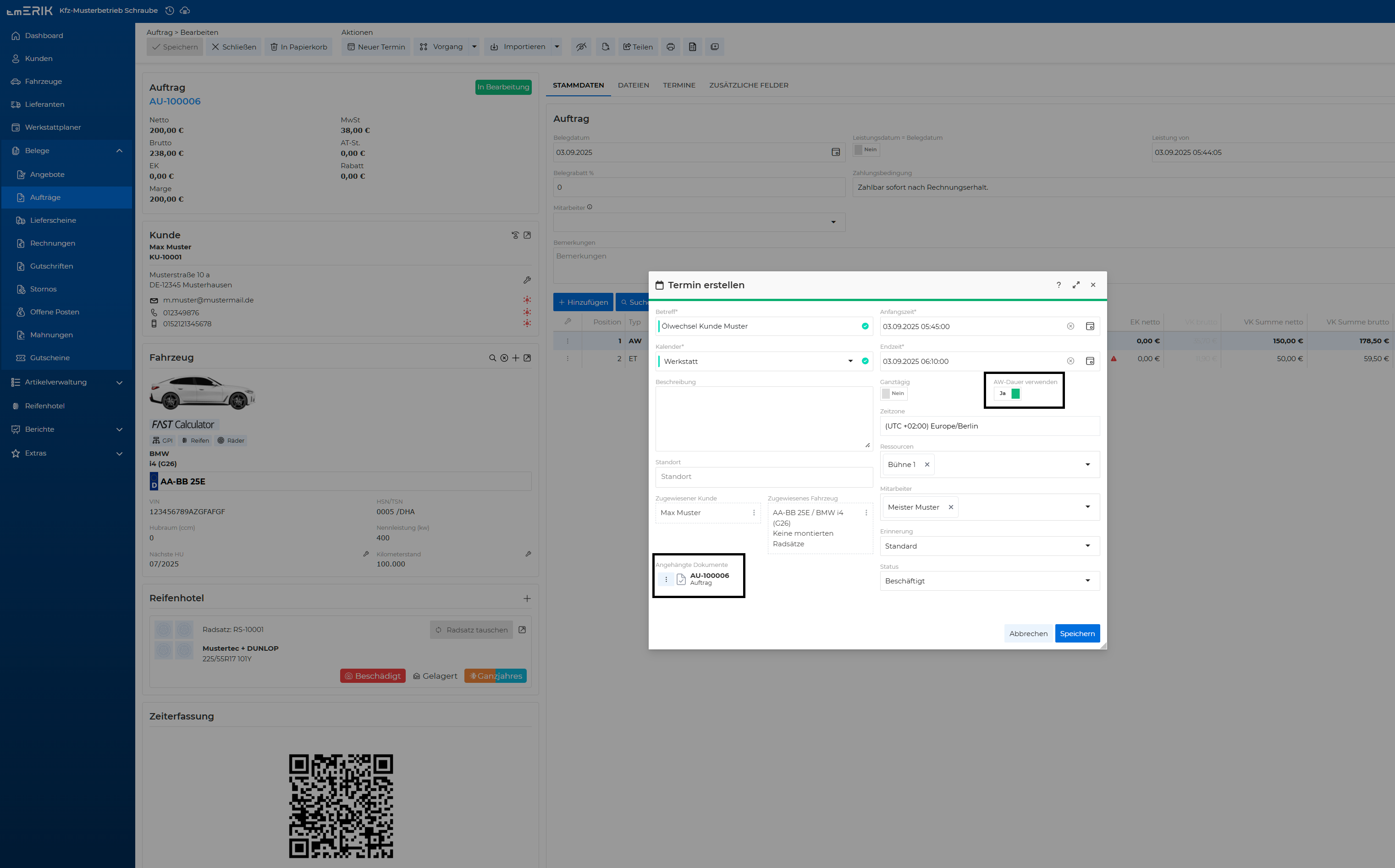Edit Nächste HU wrench icon
The image size is (1395, 868).
pyautogui.click(x=366, y=554)
